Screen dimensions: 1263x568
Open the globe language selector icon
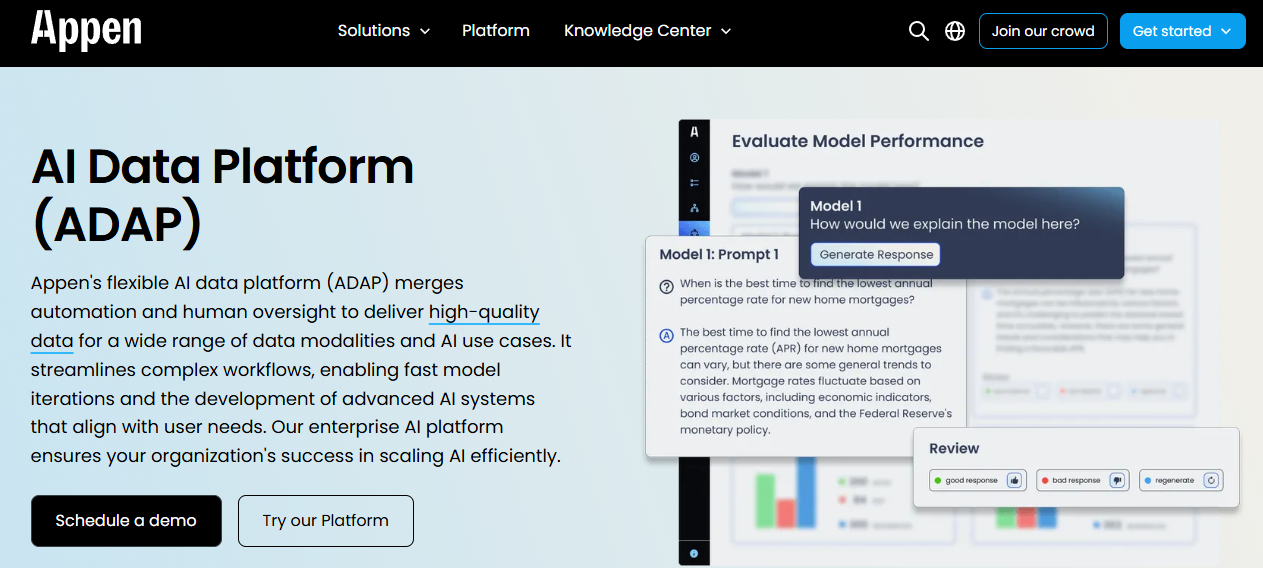click(x=955, y=31)
